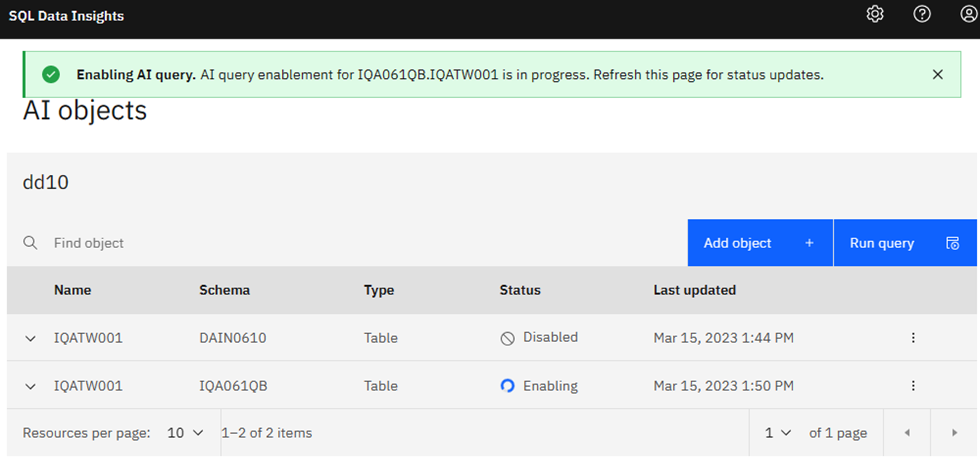Open the user profile icon
This screenshot has height=461, width=980.
(x=968, y=14)
